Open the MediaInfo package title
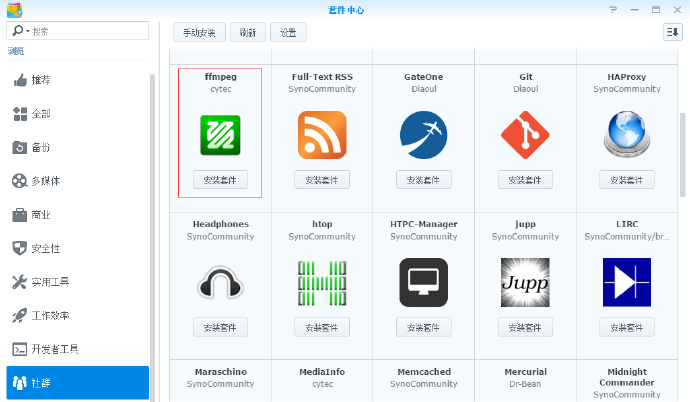The height and width of the screenshot is (402, 690). click(x=322, y=372)
